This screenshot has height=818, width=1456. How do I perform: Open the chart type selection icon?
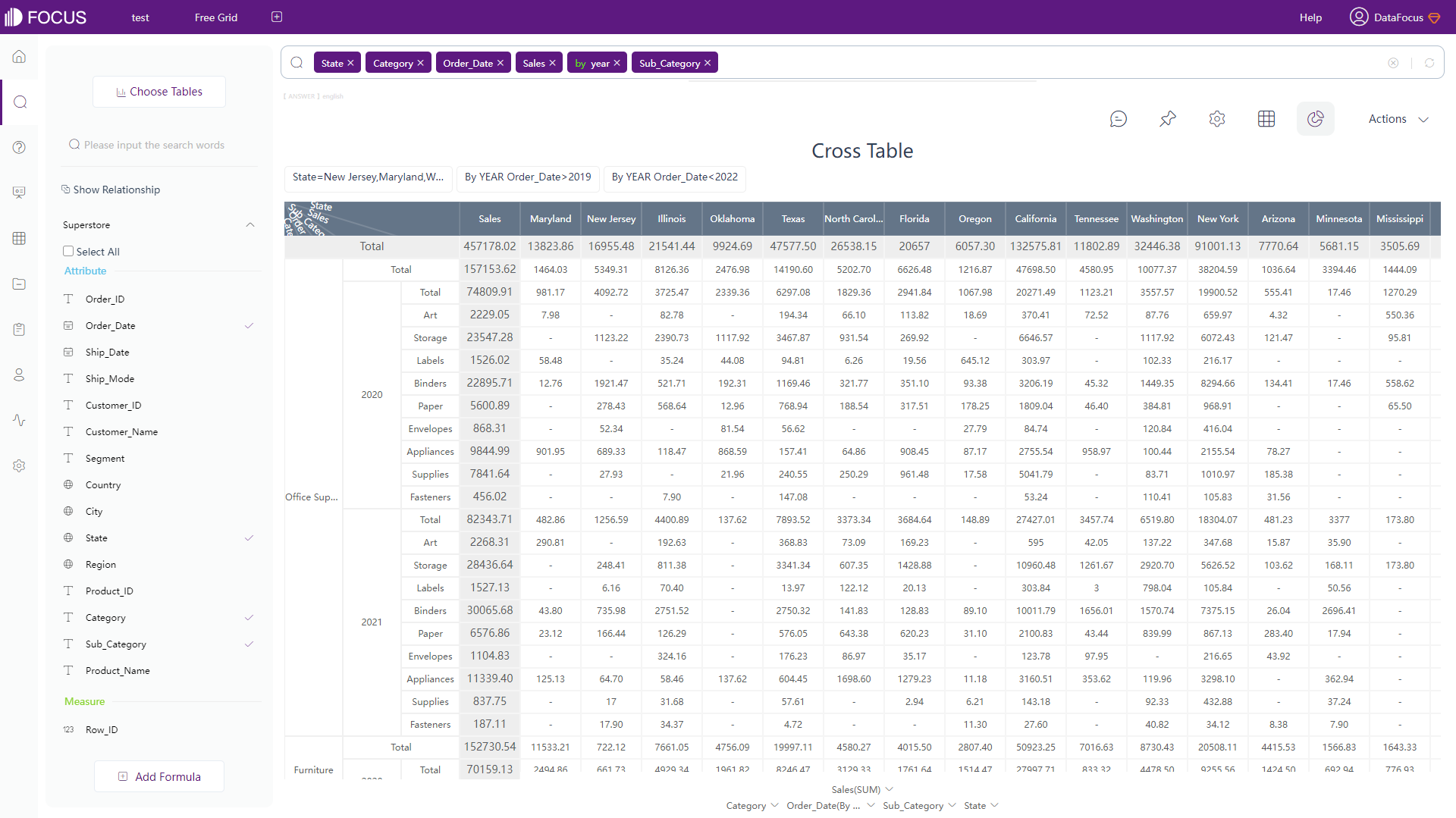(1316, 119)
